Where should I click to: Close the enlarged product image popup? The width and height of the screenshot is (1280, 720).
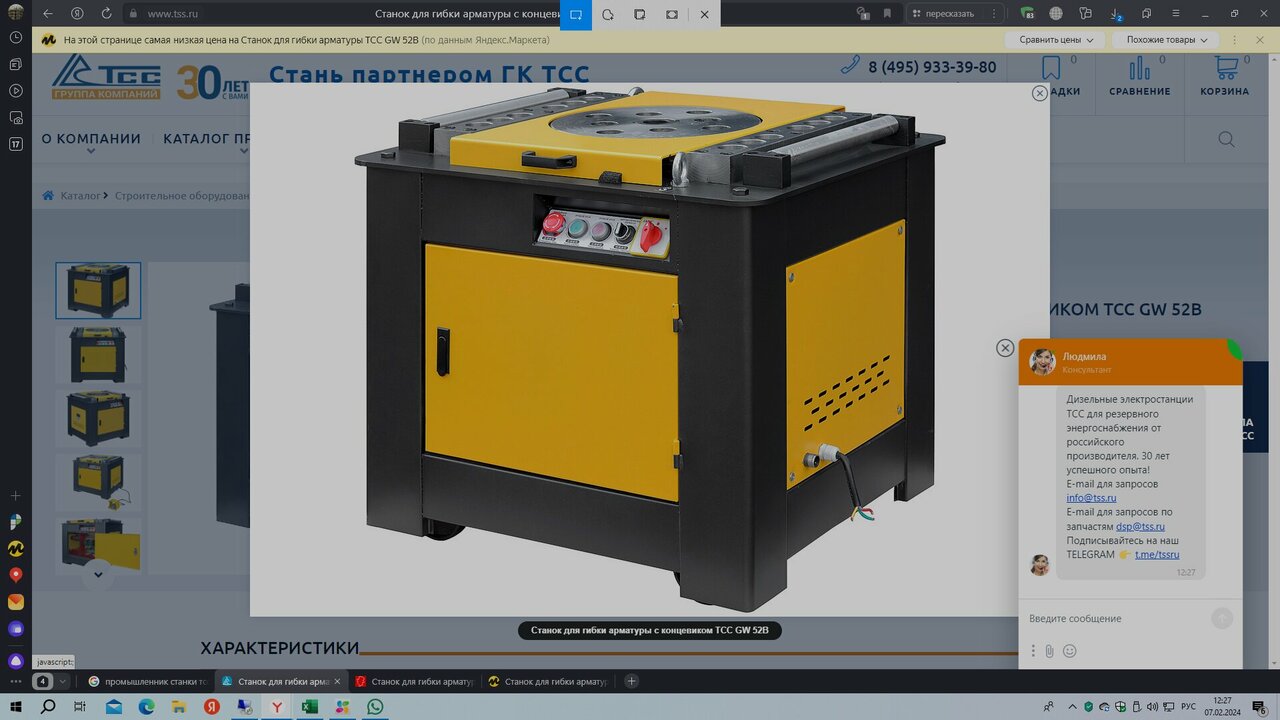pyautogui.click(x=1040, y=93)
